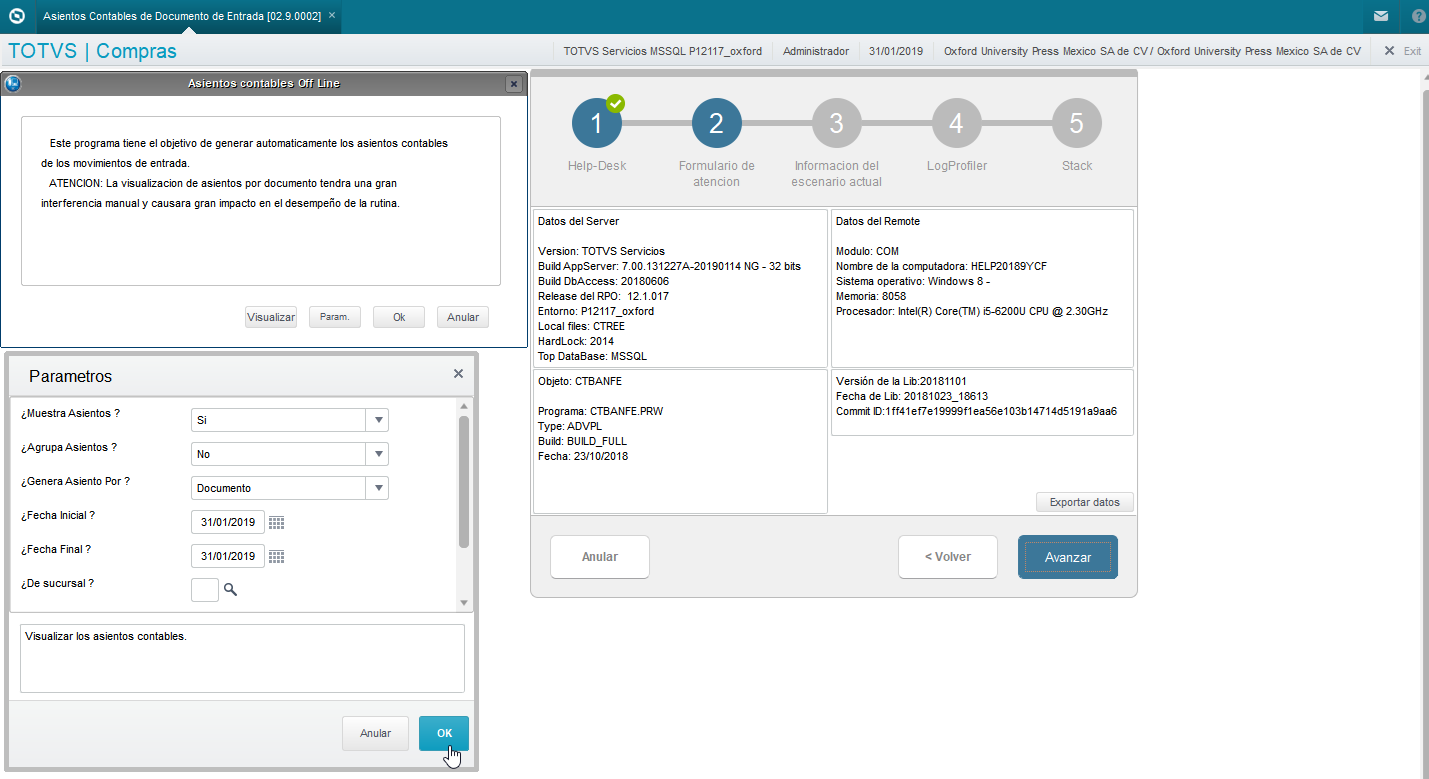This screenshot has height=779, width=1429.
Task: Click the Avanzar button
Action: [x=1068, y=557]
